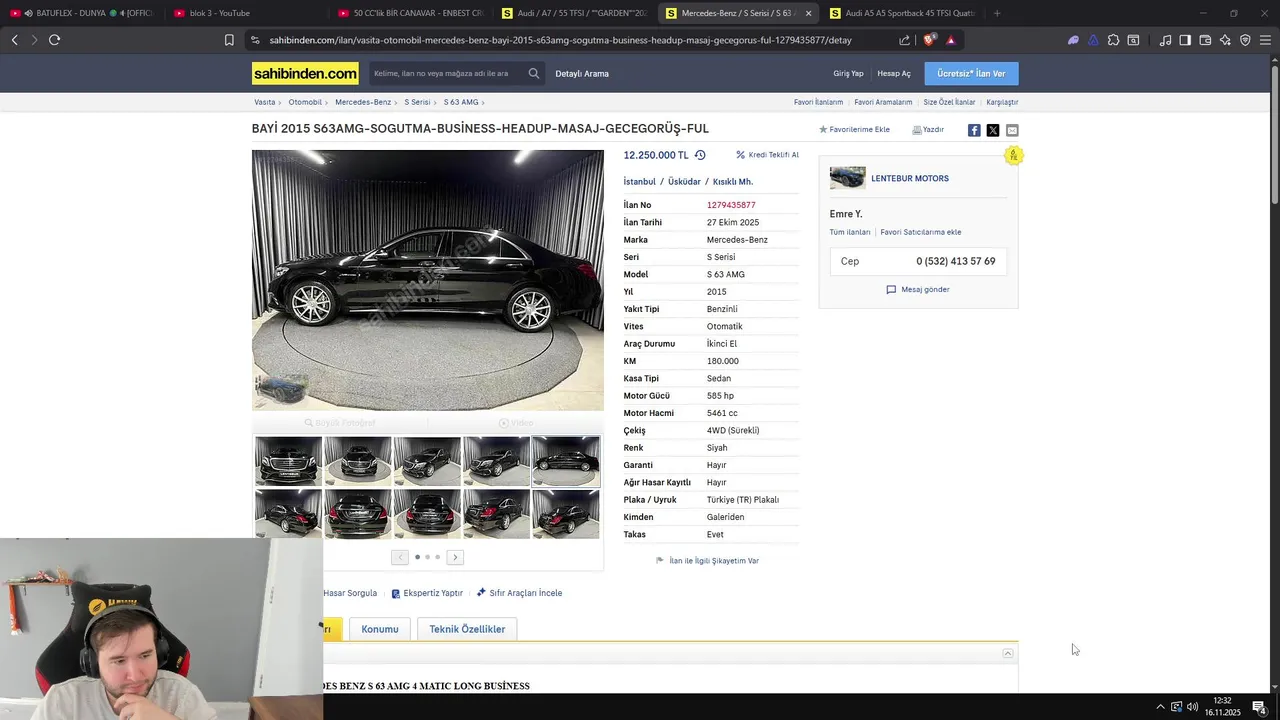Open the Brave Wallet icon

click(x=1205, y=40)
